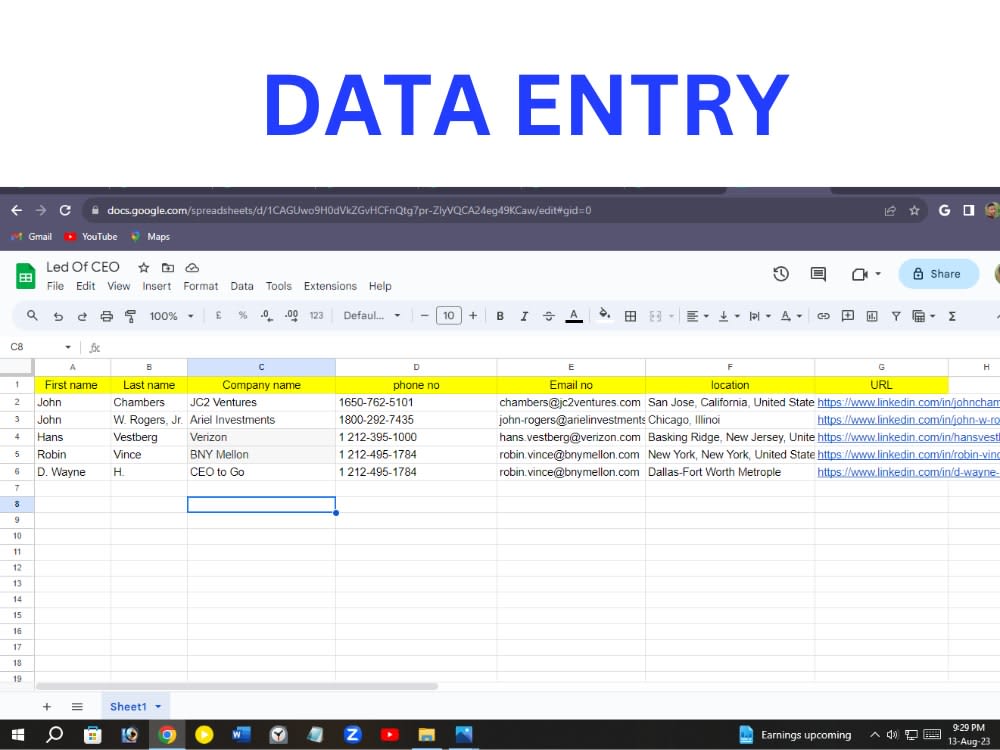This screenshot has height=750, width=1000.
Task: Decrease decimal places icon
Action: [267, 316]
